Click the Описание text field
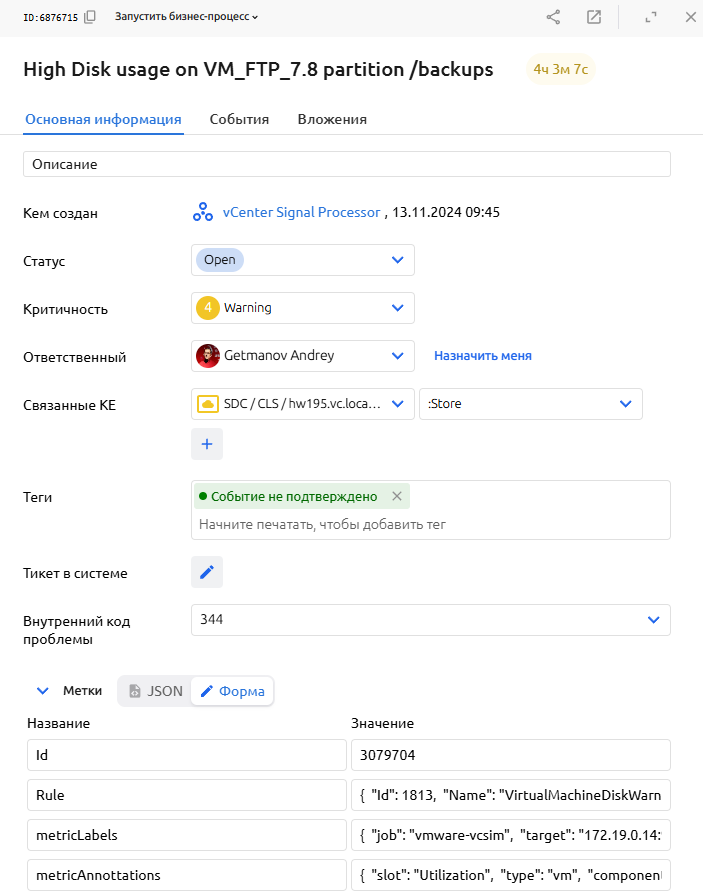The height and width of the screenshot is (895, 703). tap(346, 164)
